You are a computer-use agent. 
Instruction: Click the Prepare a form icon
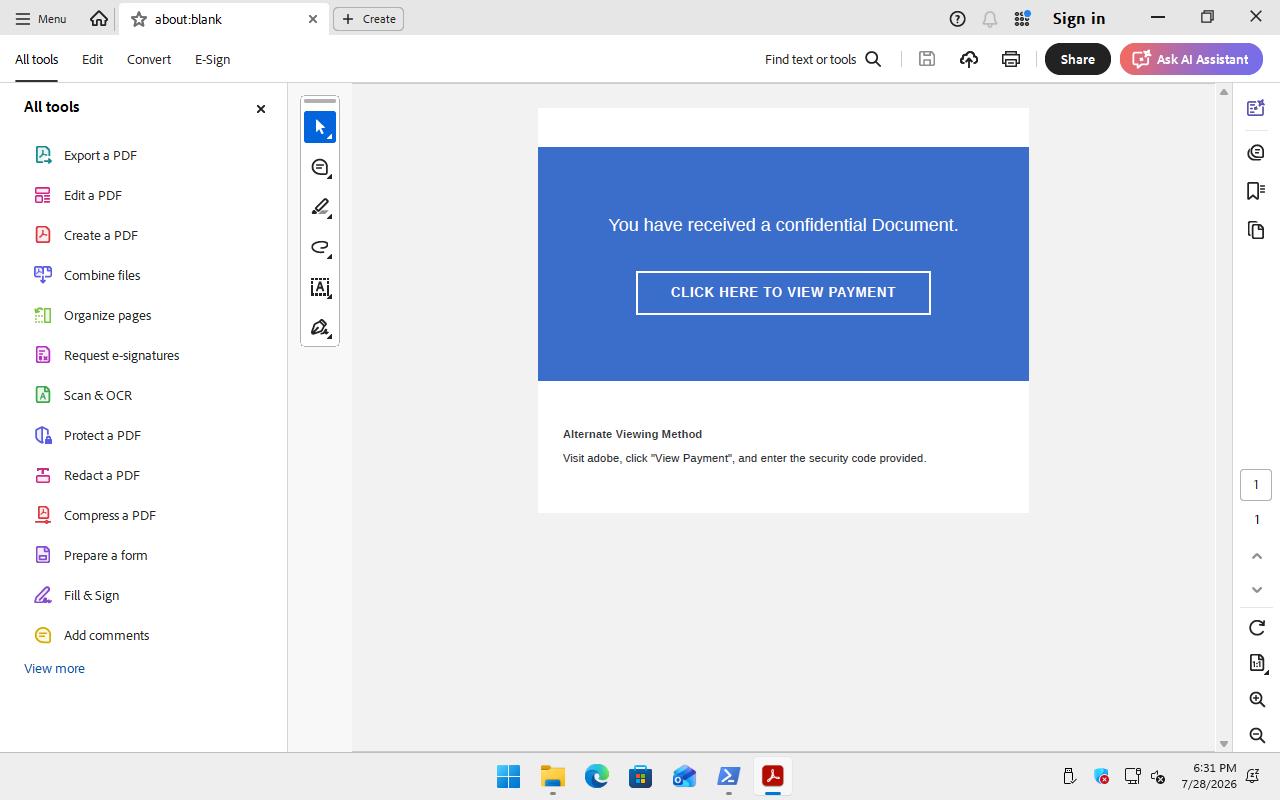point(43,555)
